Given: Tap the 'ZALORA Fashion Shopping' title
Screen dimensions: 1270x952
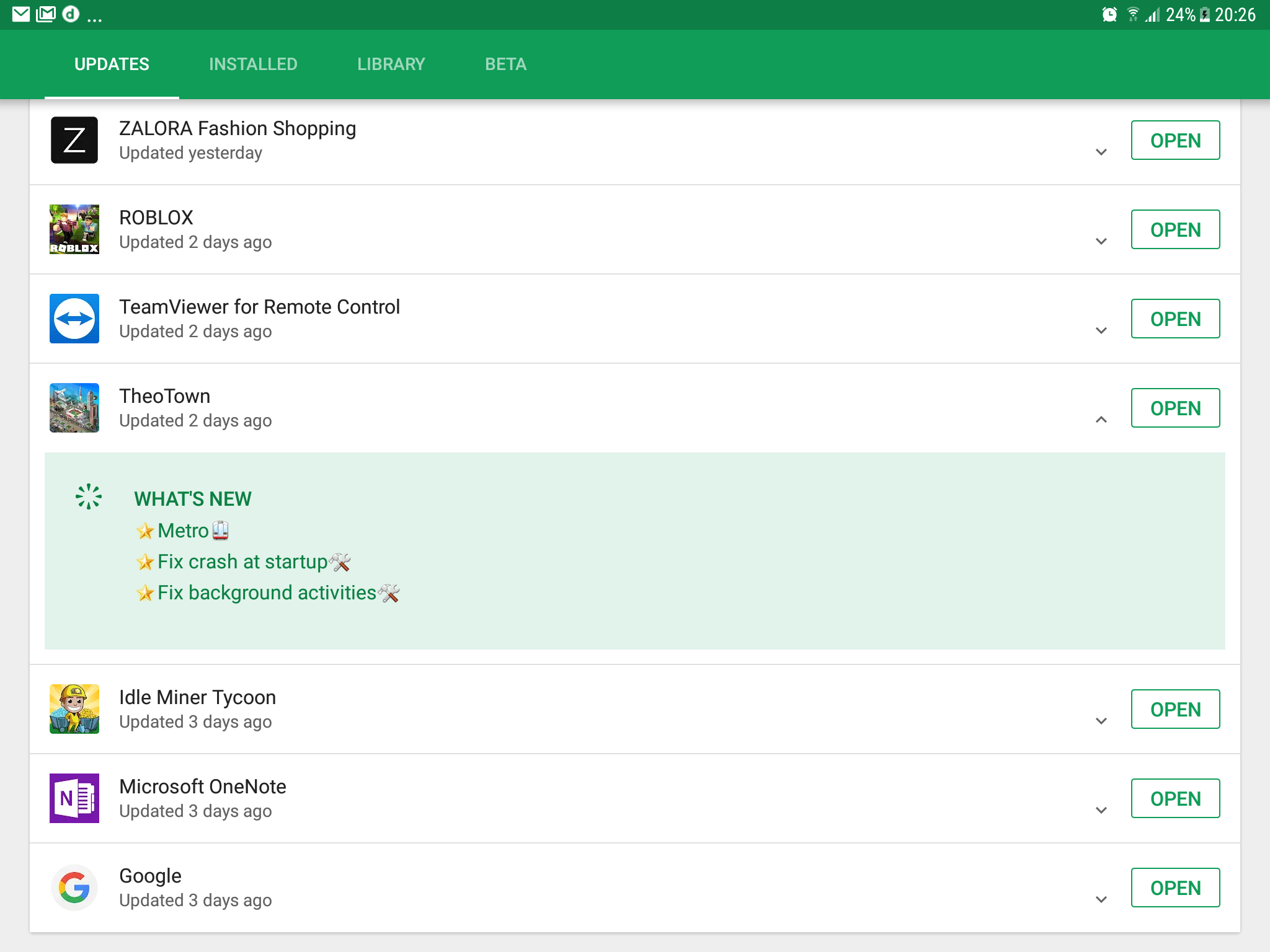Looking at the screenshot, I should coord(238,128).
